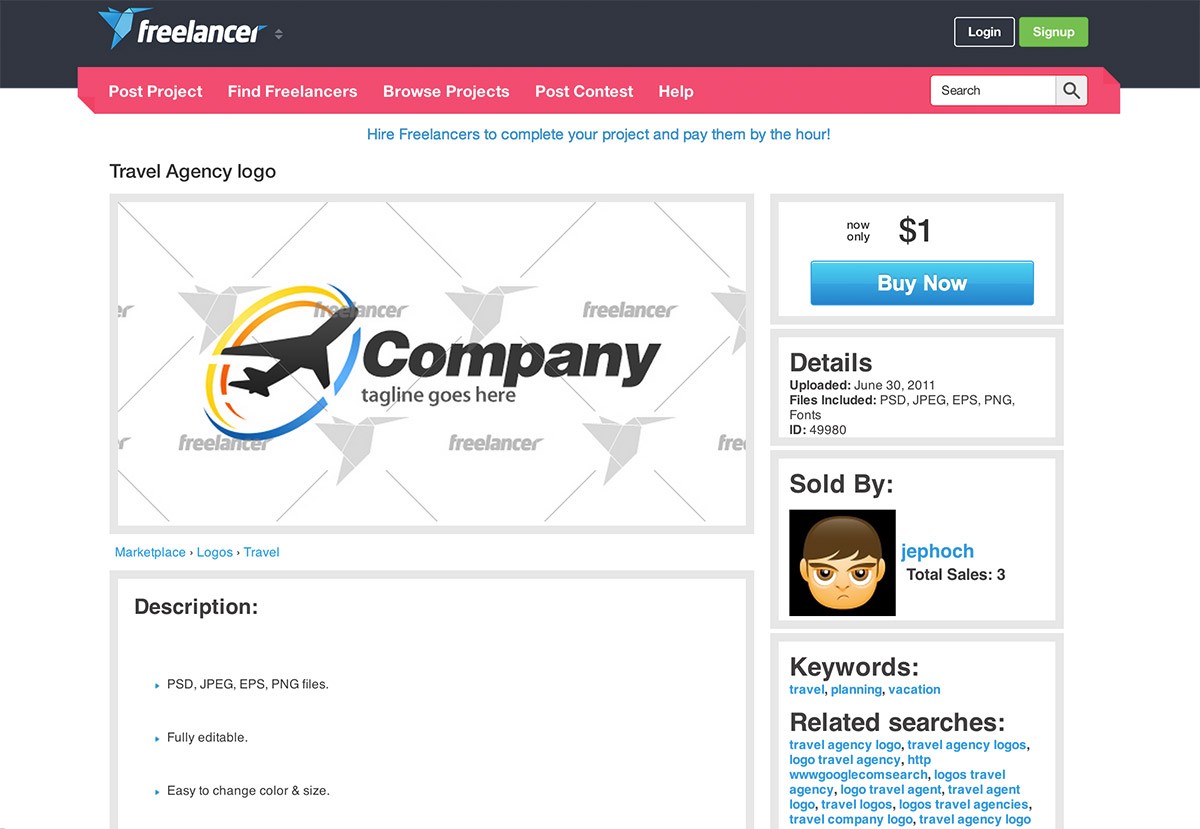Open the dropdown arrows beside the Freelancer logo
The height and width of the screenshot is (829, 1200).
pos(279,34)
